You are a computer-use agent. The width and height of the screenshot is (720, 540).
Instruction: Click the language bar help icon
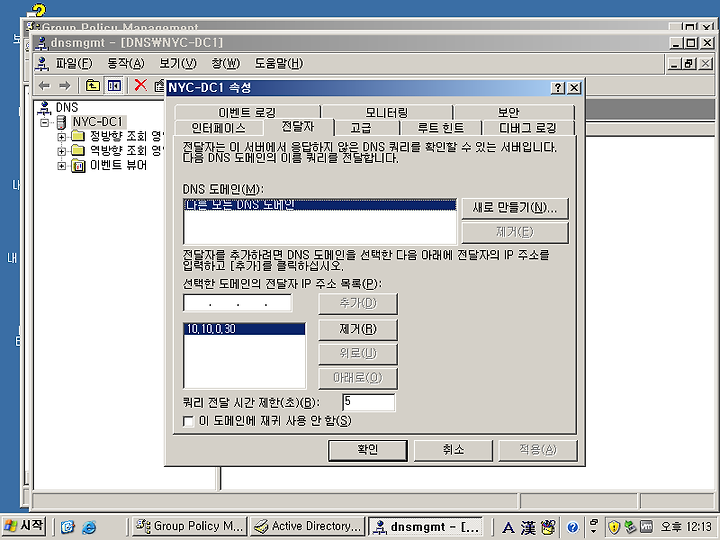point(572,527)
